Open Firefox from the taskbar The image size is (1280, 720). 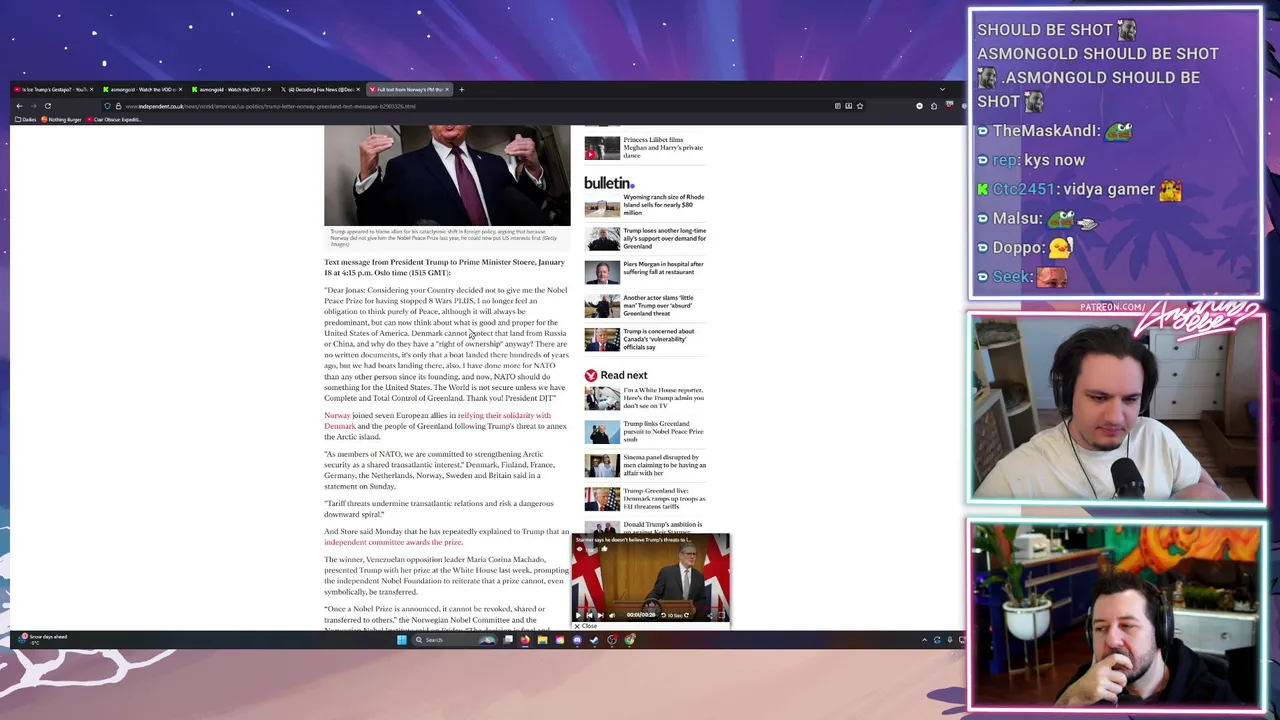pos(525,639)
